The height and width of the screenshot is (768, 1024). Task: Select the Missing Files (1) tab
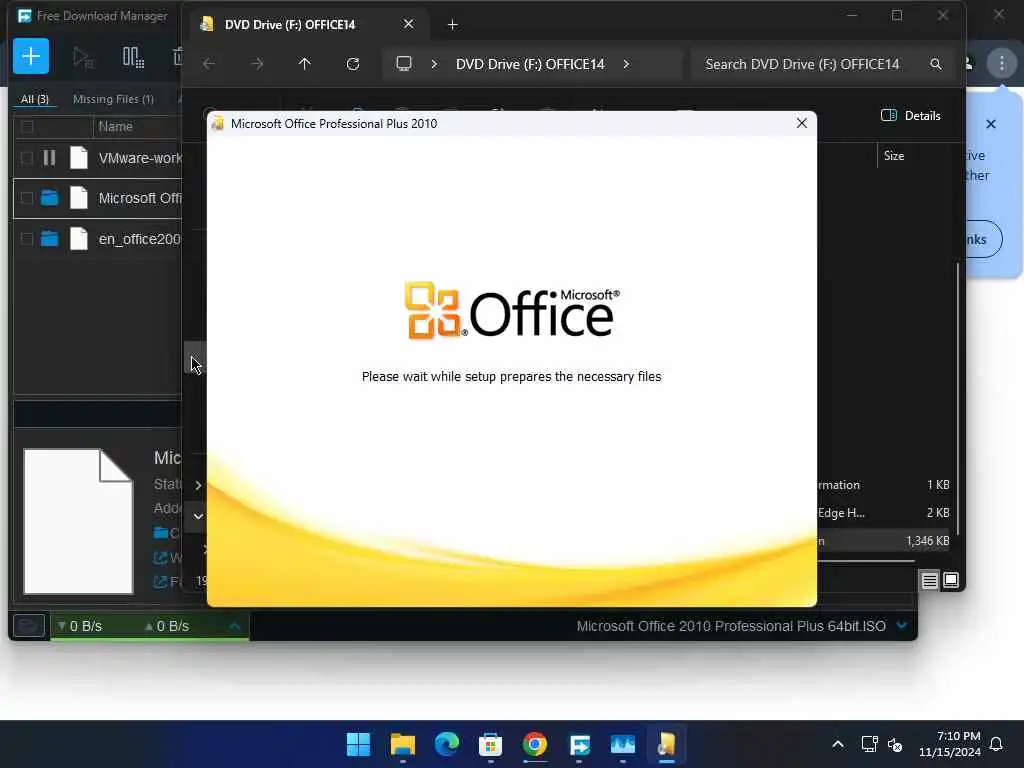(114, 99)
